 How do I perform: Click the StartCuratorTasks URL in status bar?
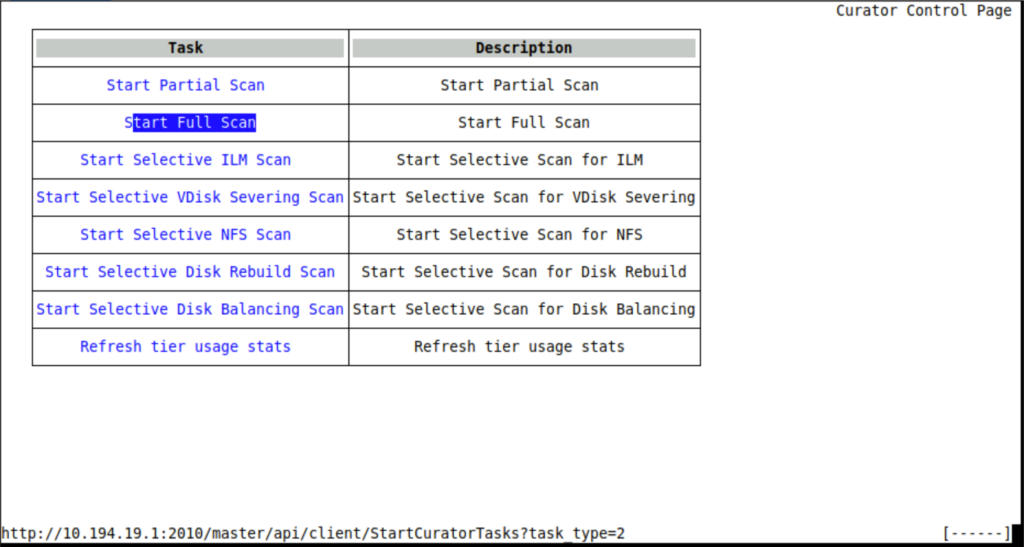pyautogui.click(x=313, y=534)
